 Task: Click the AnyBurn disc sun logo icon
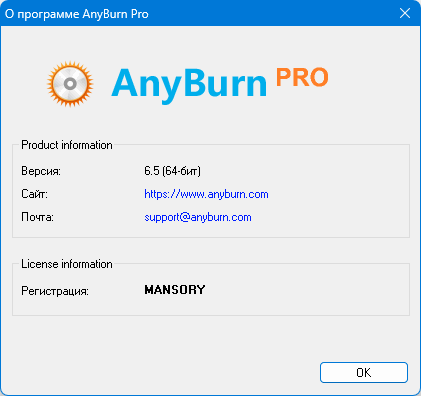pos(70,84)
